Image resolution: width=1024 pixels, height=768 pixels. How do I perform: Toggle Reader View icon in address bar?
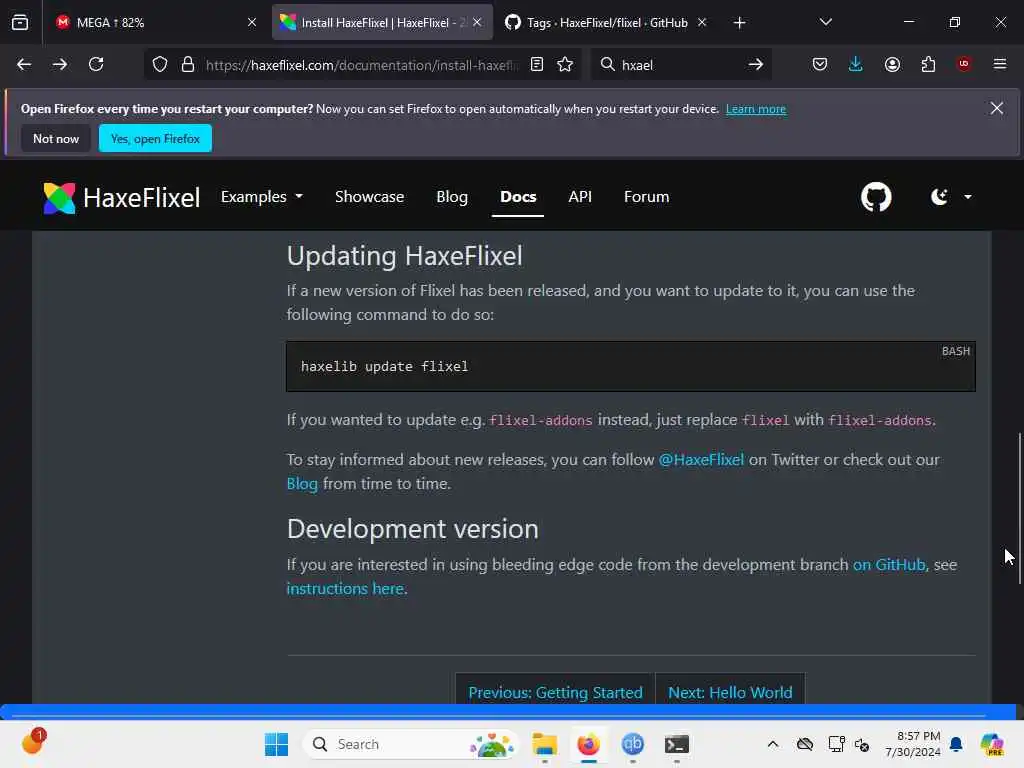[537, 65]
